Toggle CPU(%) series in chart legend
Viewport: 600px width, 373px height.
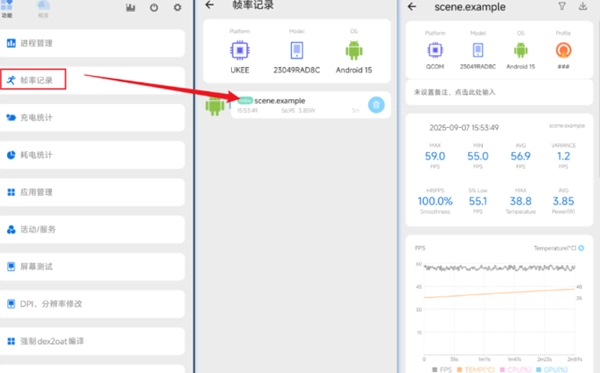(515, 370)
